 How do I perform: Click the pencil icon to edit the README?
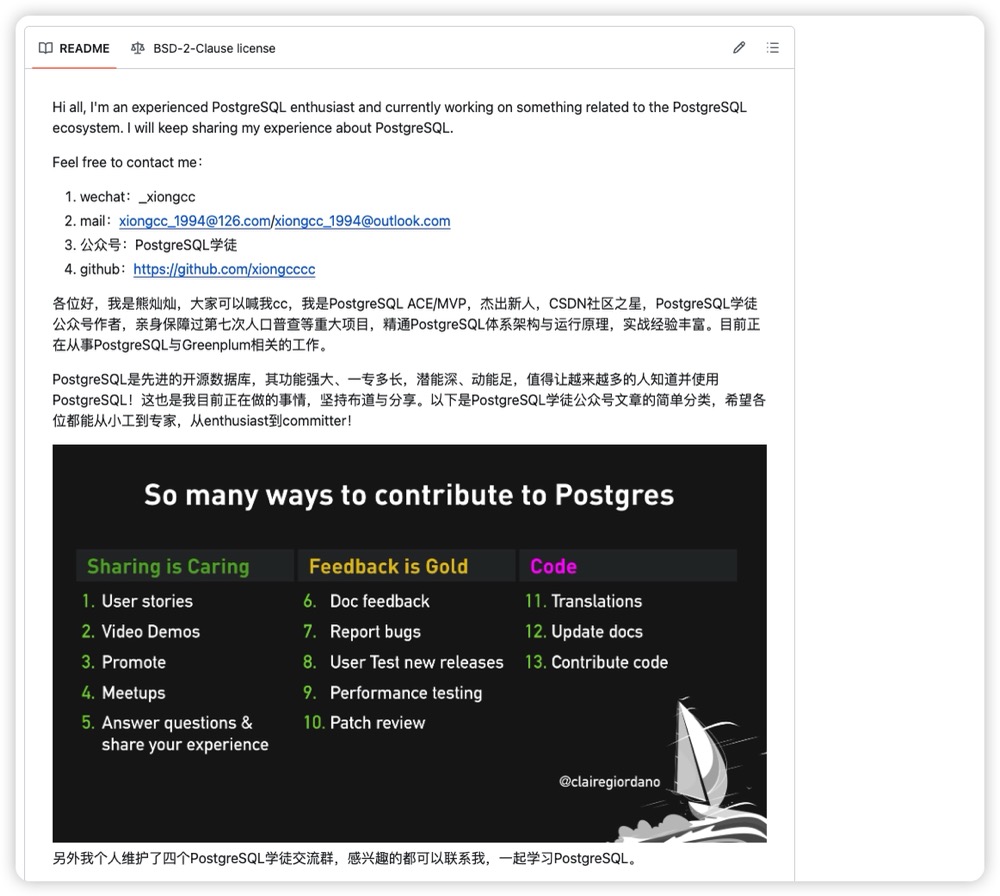(739, 48)
